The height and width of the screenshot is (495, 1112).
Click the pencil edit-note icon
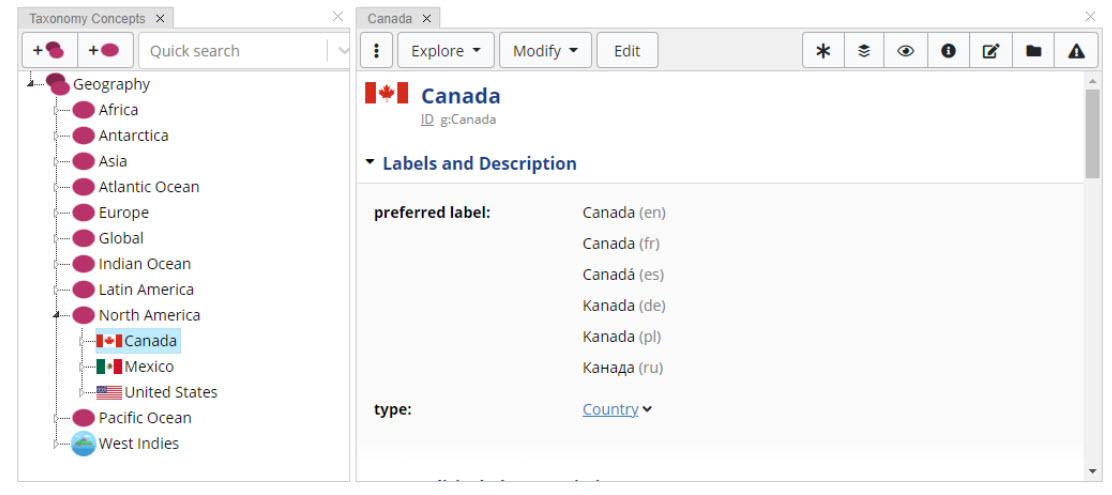point(990,51)
